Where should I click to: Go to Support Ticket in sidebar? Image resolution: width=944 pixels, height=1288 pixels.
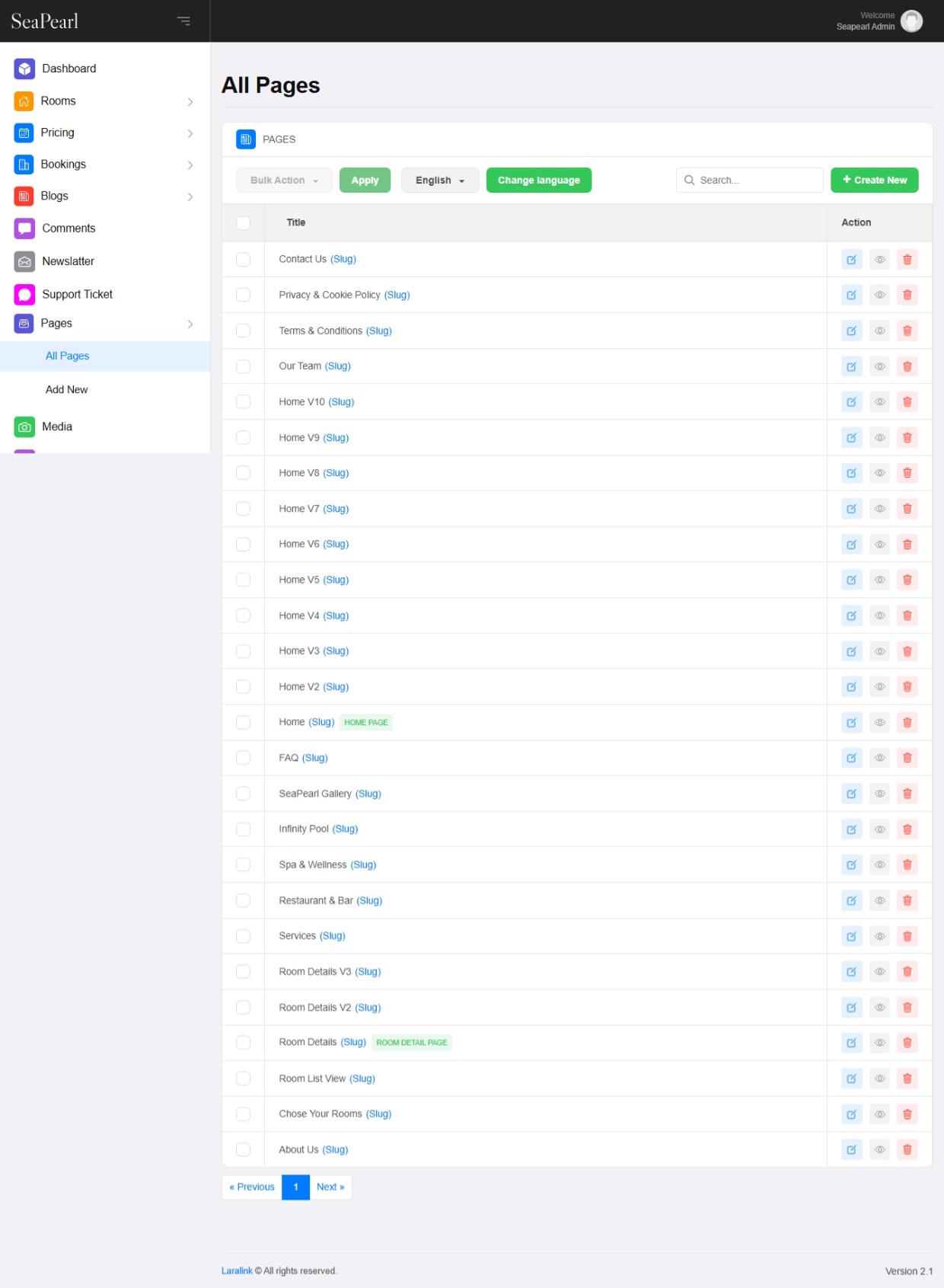coord(77,294)
